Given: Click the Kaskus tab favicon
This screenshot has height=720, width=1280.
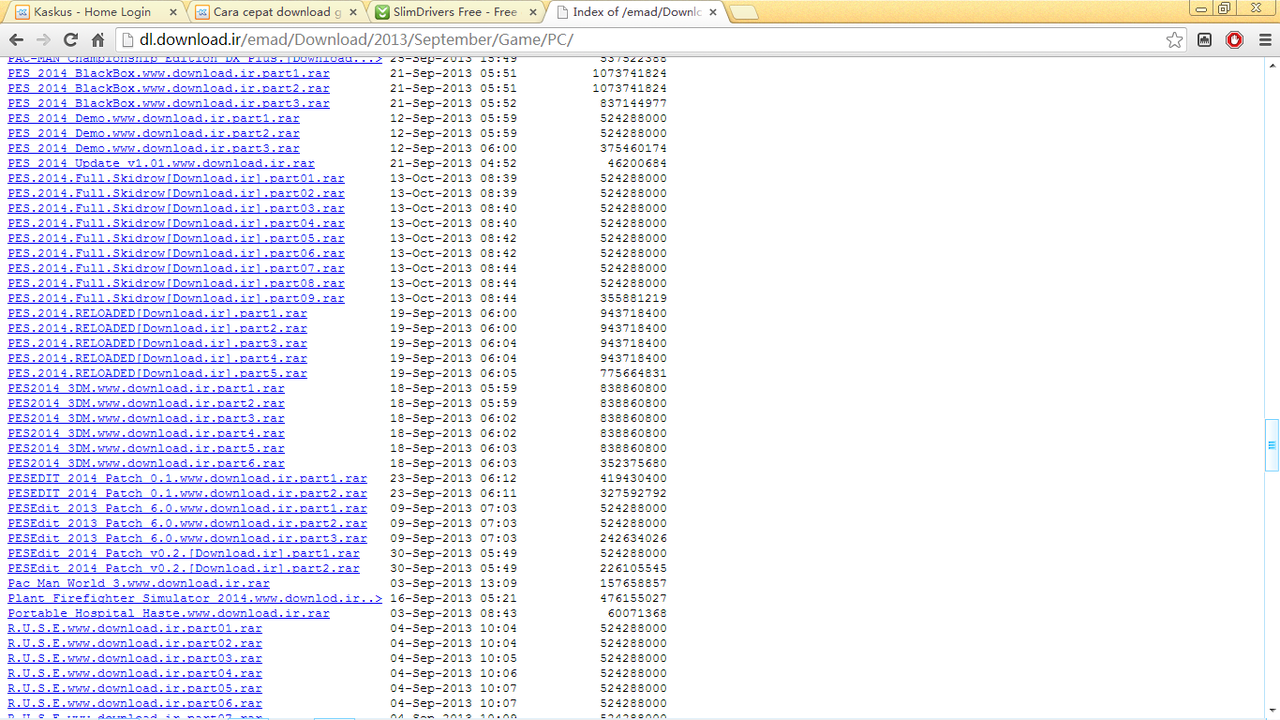Looking at the screenshot, I should click(22, 12).
